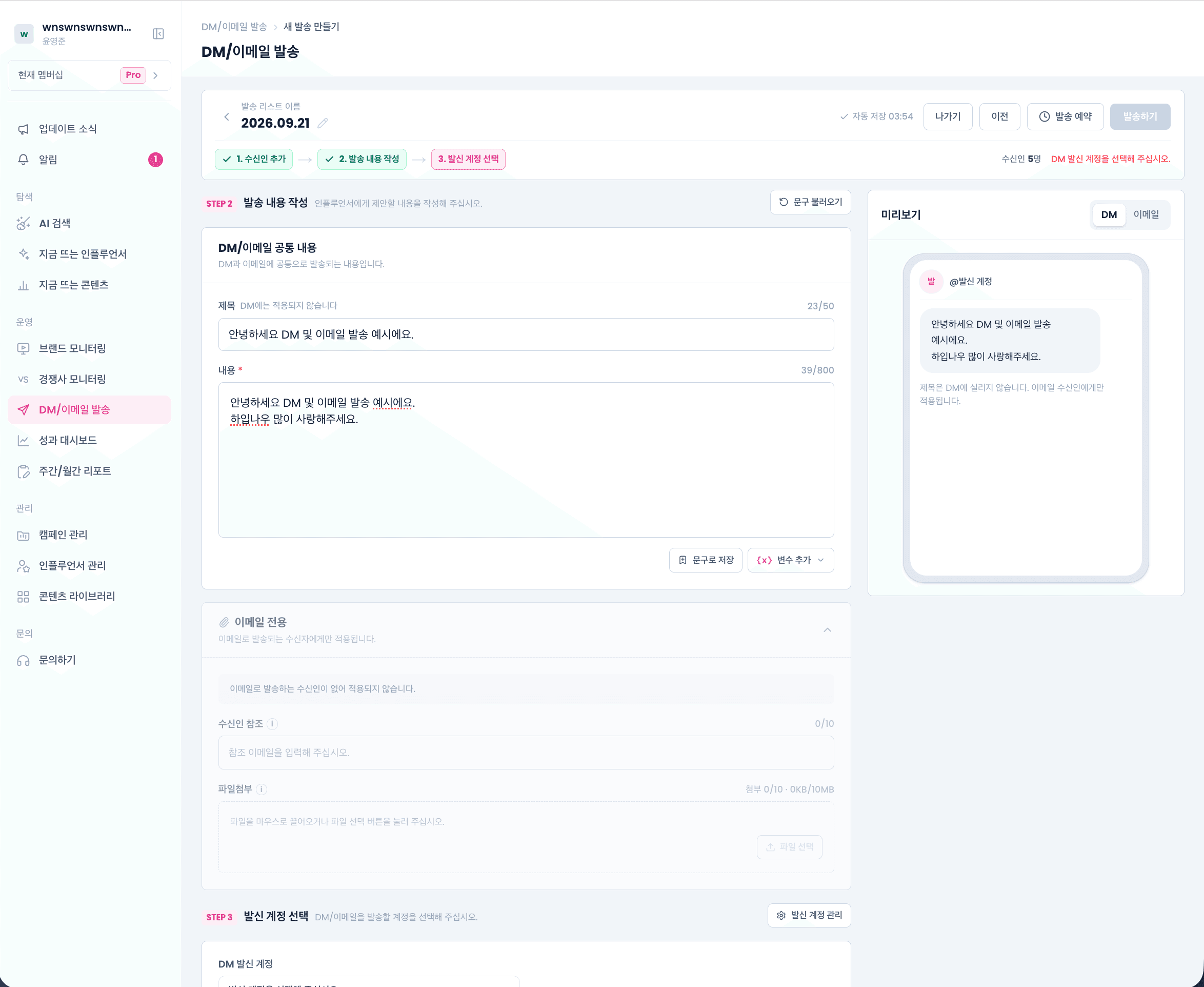Open 경쟁사 모니터링 VS item
The height and width of the screenshot is (987, 1204).
click(x=89, y=379)
